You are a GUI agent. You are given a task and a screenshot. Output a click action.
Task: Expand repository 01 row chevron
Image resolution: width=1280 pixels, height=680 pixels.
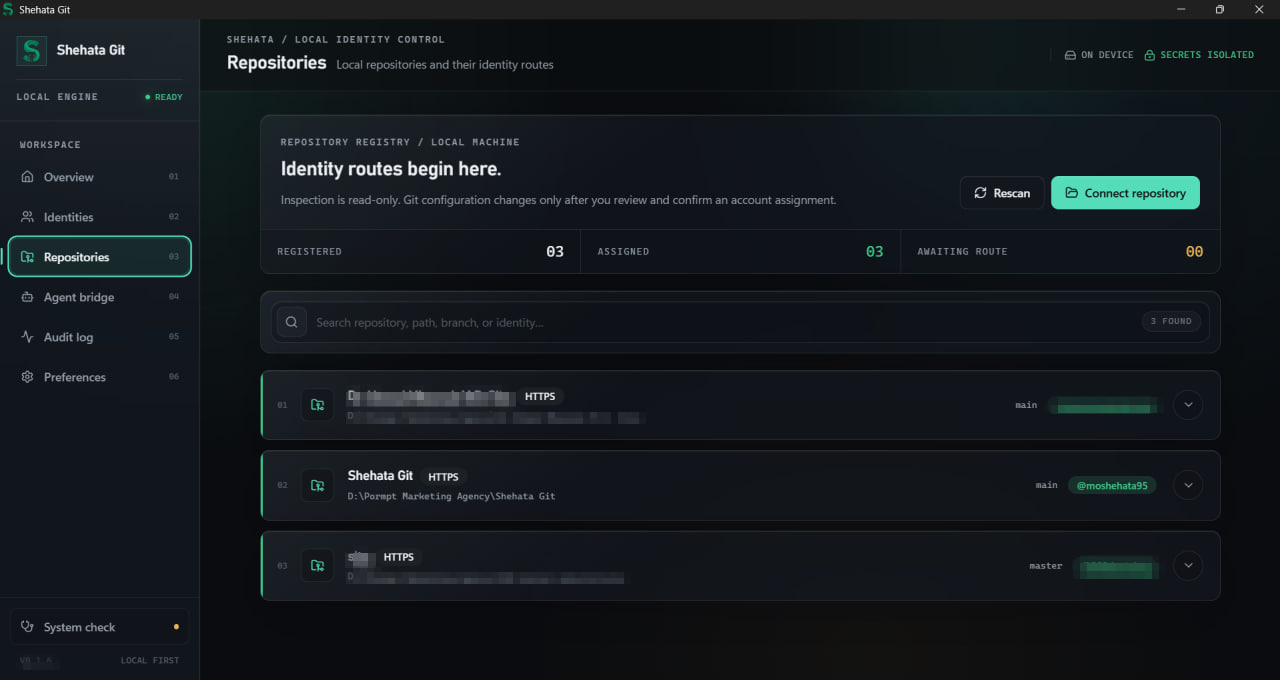(x=1188, y=405)
